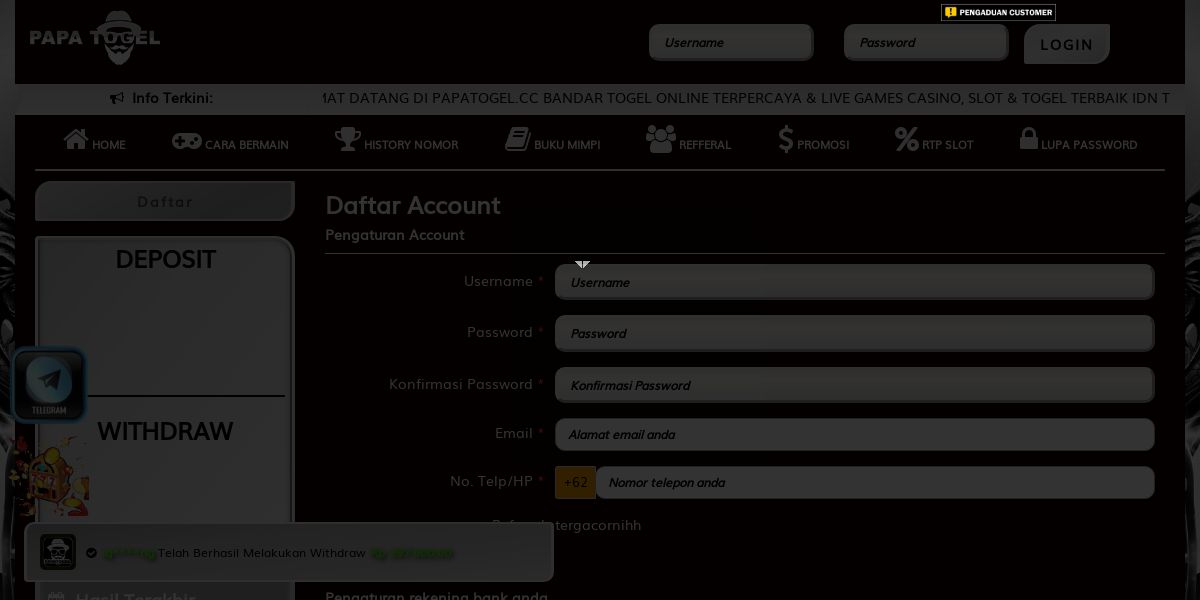The image size is (1200, 600).
Task: Click the Pengaduan Customer badge
Action: tap(998, 12)
